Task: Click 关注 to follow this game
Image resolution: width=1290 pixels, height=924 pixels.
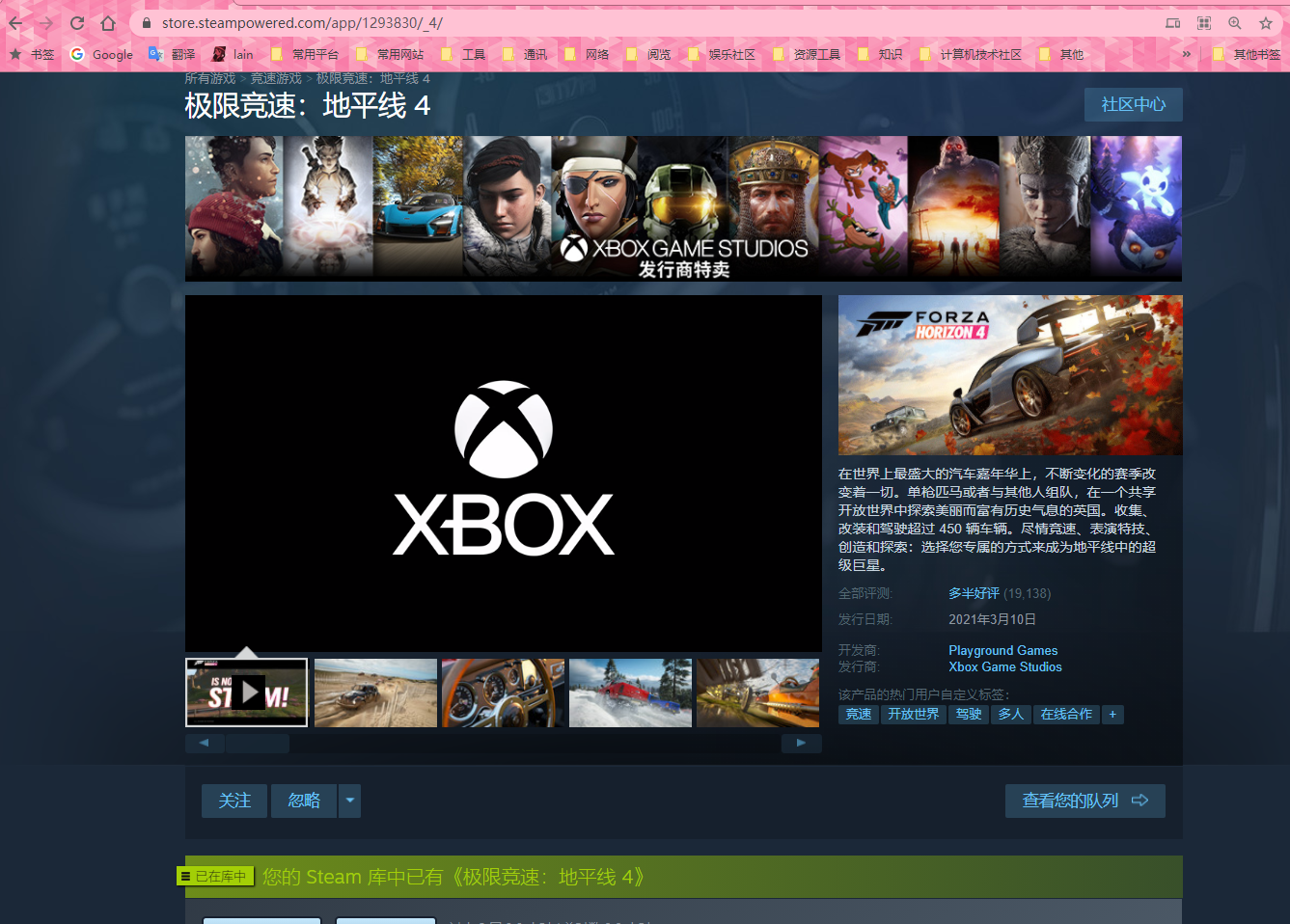Action: [233, 801]
